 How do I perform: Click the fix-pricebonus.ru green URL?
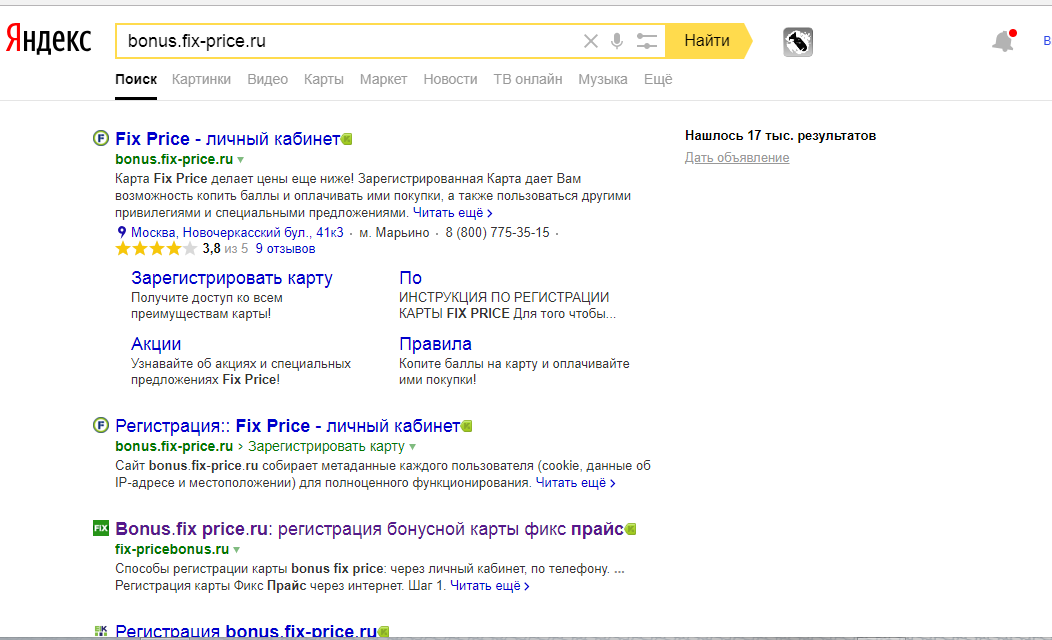pos(172,549)
